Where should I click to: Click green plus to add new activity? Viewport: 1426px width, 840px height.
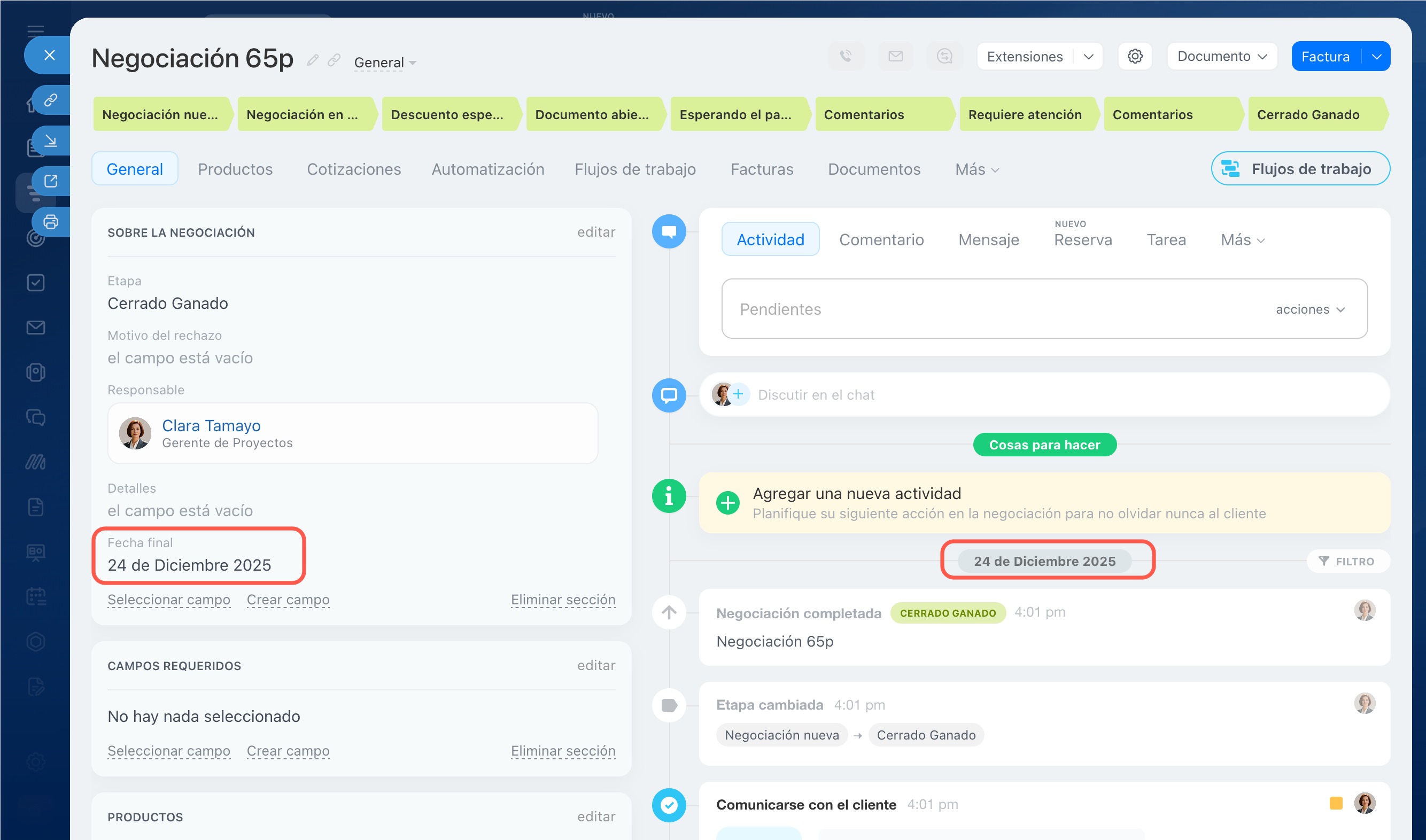[x=727, y=503]
